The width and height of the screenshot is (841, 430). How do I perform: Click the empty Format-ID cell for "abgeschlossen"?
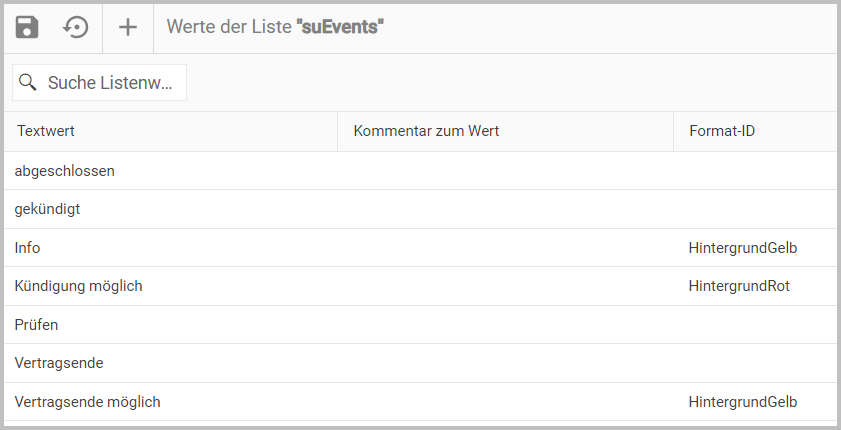[x=755, y=171]
